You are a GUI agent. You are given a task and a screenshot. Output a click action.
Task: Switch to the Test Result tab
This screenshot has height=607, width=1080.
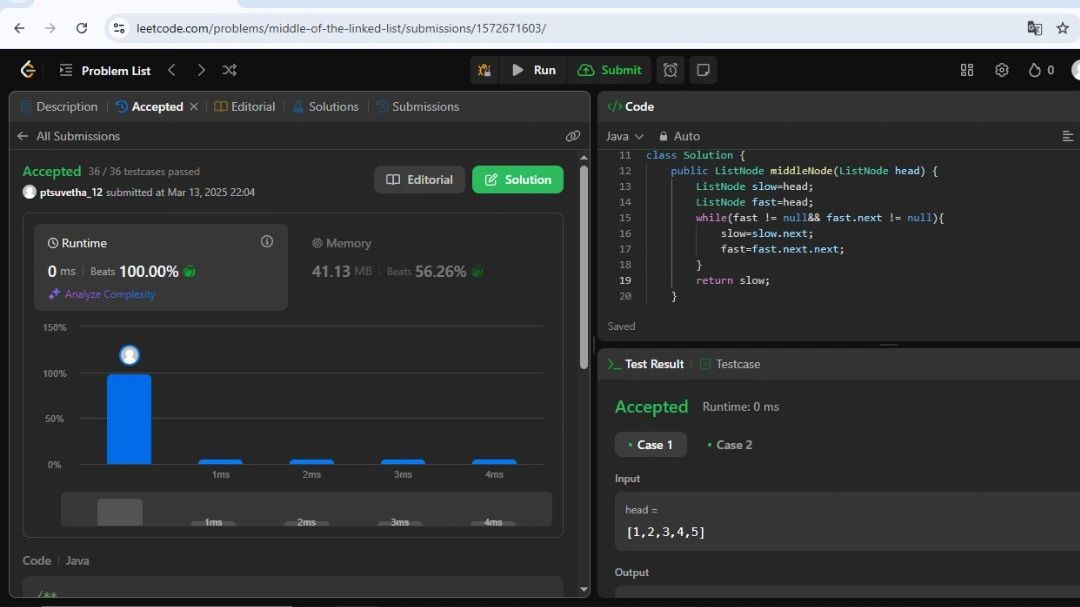pyautogui.click(x=645, y=364)
